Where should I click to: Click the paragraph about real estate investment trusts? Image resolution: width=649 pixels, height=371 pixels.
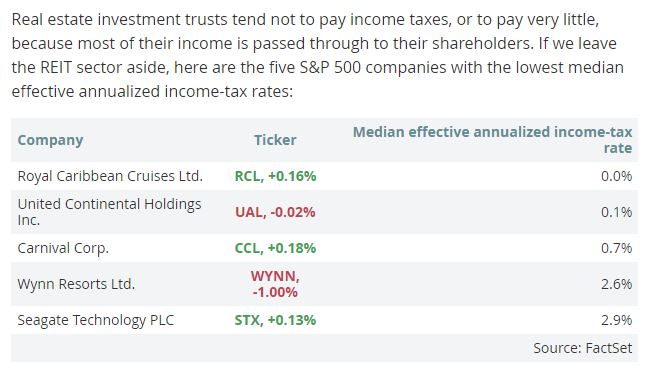pos(318,55)
